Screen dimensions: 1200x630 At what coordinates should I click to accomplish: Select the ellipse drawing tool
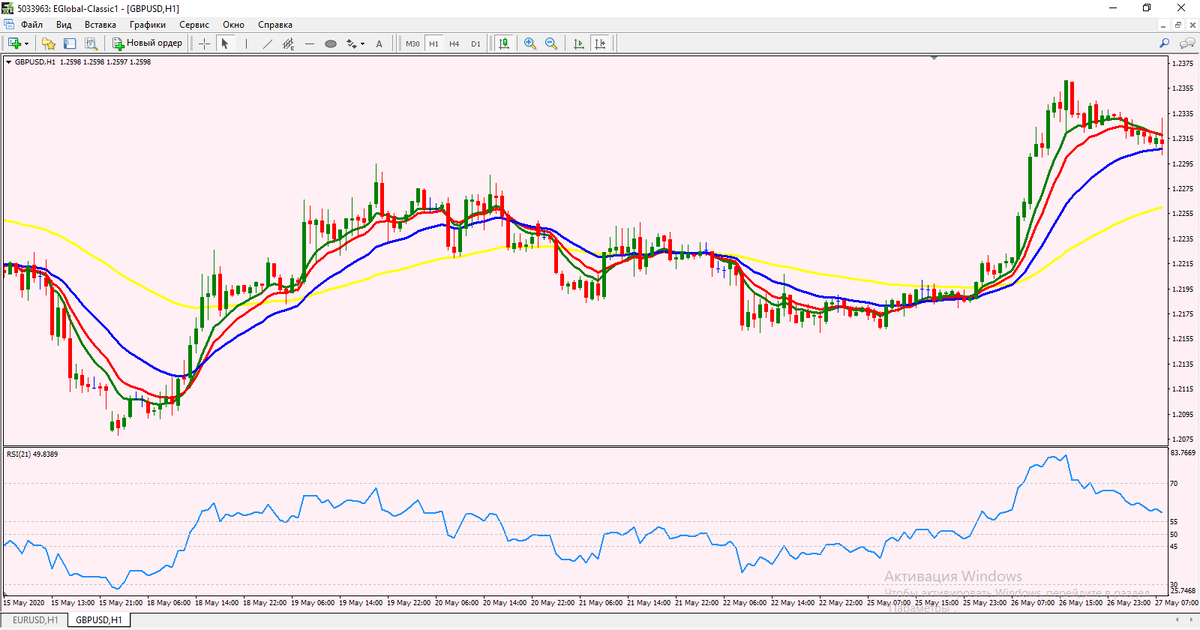click(x=330, y=43)
